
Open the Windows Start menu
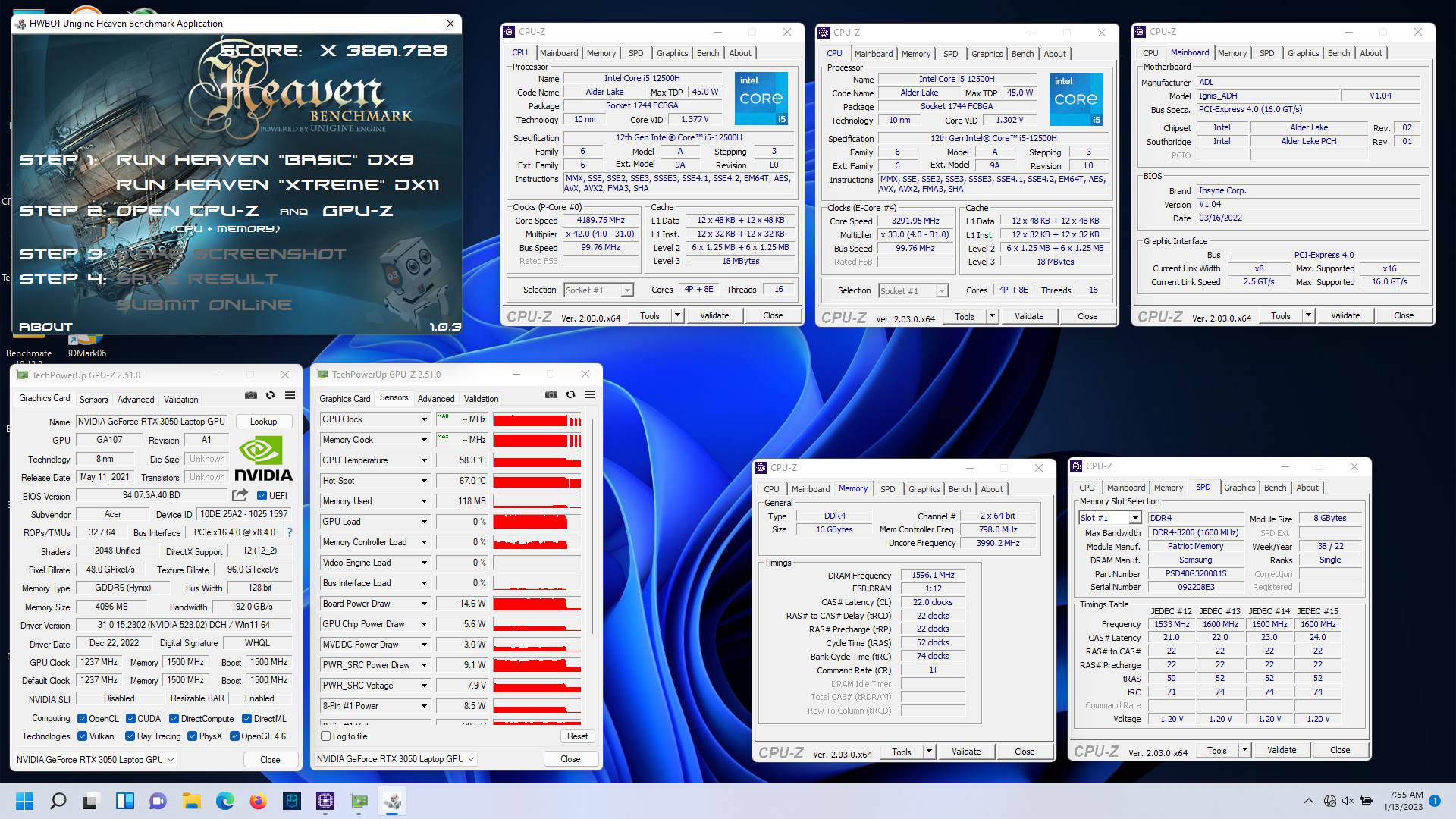[24, 801]
